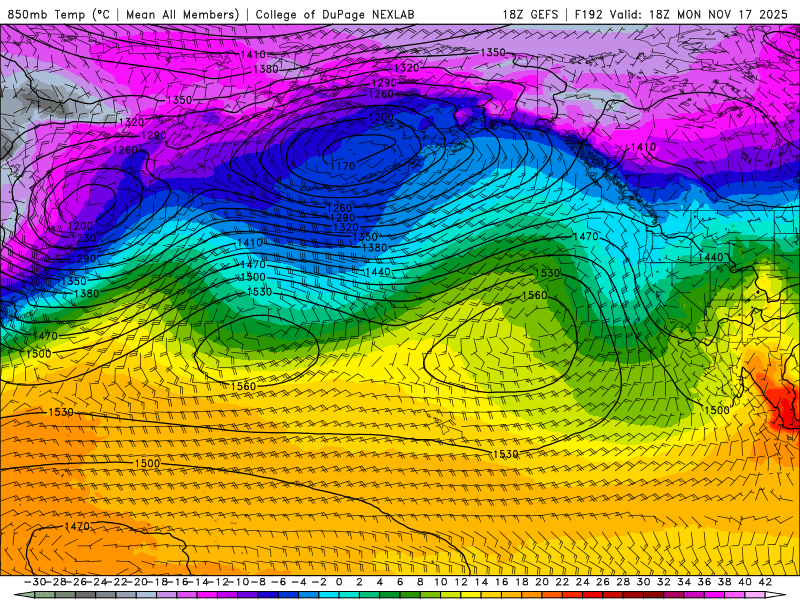Select the 10 label on the color scale
The width and height of the screenshot is (800, 600).
point(441,582)
